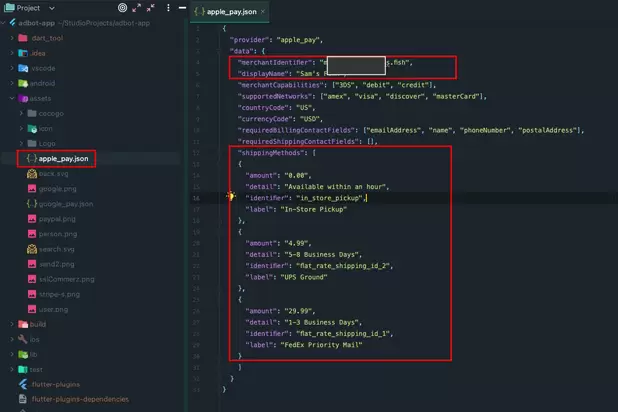Image resolution: width=618 pixels, height=412 pixels.
Task: Hide the Project tool window
Action: click(182, 8)
